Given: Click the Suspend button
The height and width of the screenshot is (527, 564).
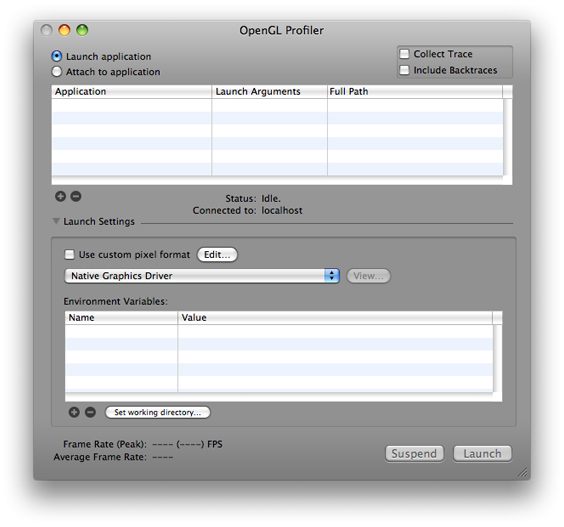Looking at the screenshot, I should coord(414,454).
